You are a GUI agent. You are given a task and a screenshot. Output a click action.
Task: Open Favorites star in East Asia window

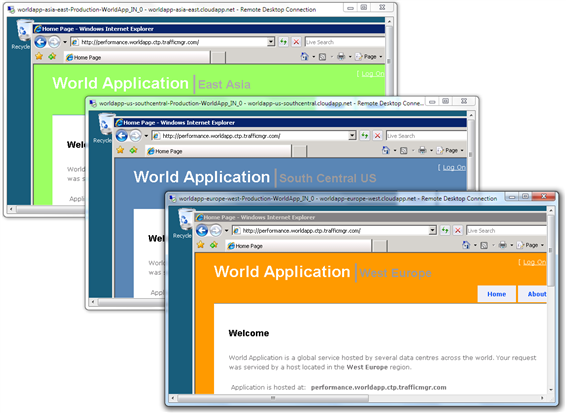(x=39, y=56)
